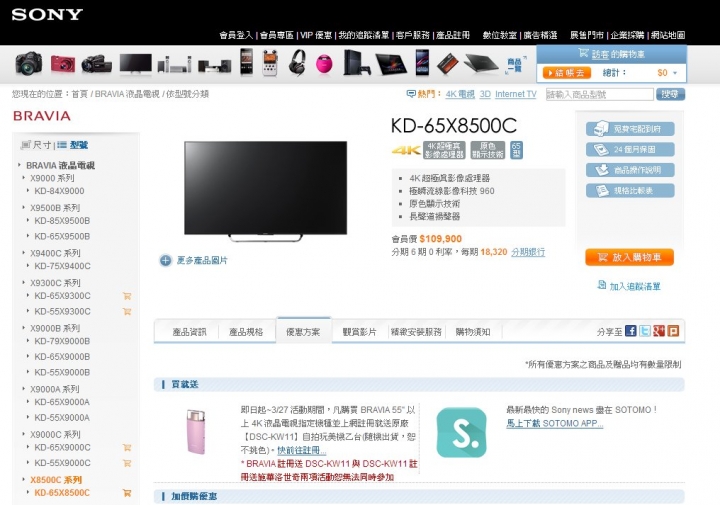The width and height of the screenshot is (720, 505).
Task: Expand X9300C 系列 tree node
Action: (24, 282)
